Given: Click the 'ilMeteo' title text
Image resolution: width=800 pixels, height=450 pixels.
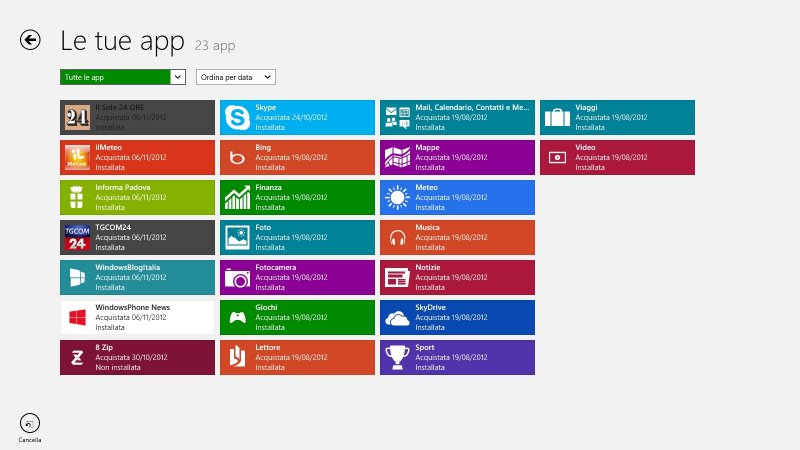Looking at the screenshot, I should pyautogui.click(x=109, y=147).
